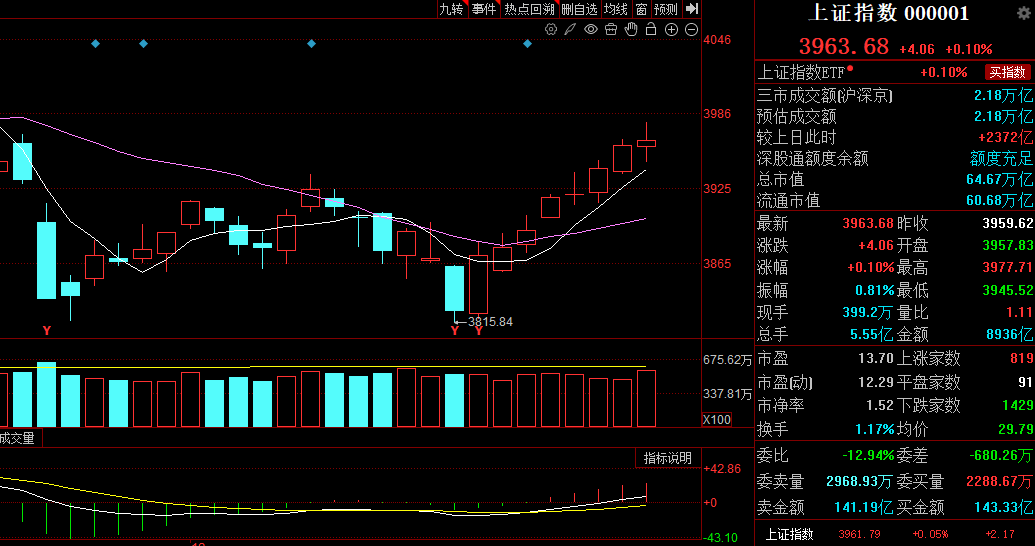
Task: Toggle the eye visibility icon
Action: [x=591, y=30]
